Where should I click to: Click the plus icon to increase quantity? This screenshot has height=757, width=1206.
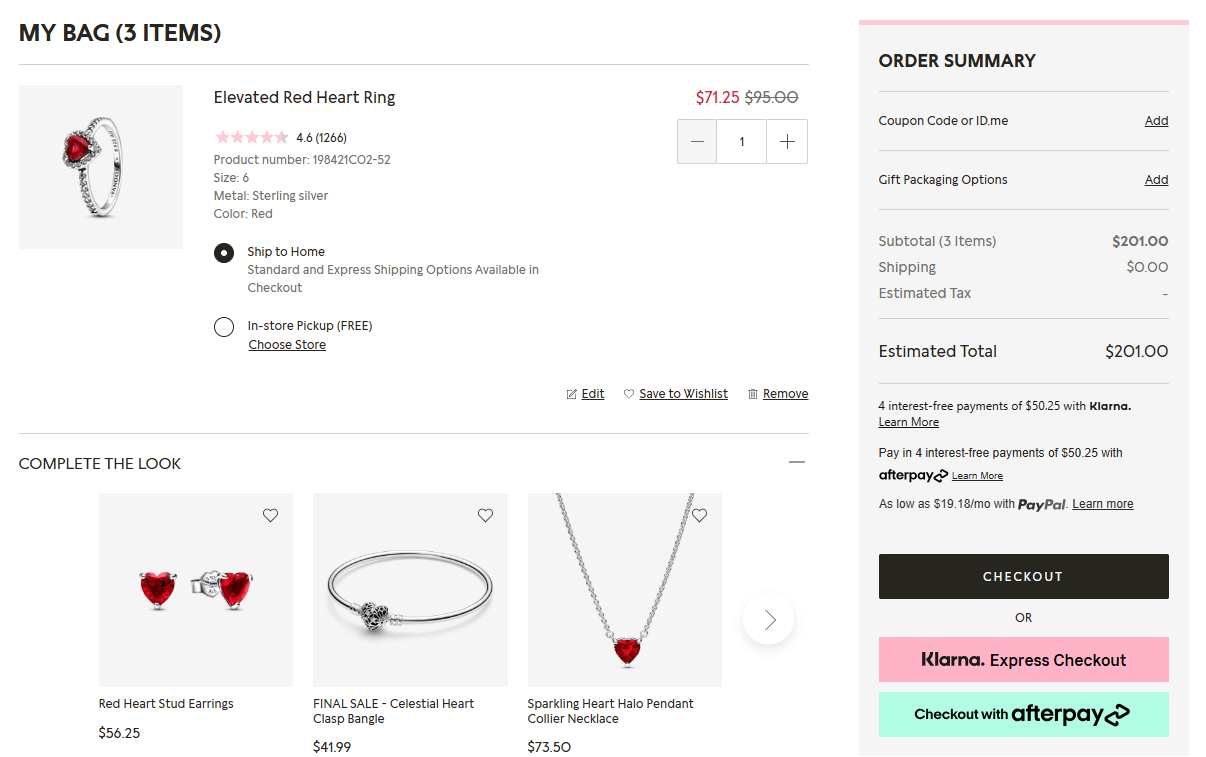click(x=787, y=142)
